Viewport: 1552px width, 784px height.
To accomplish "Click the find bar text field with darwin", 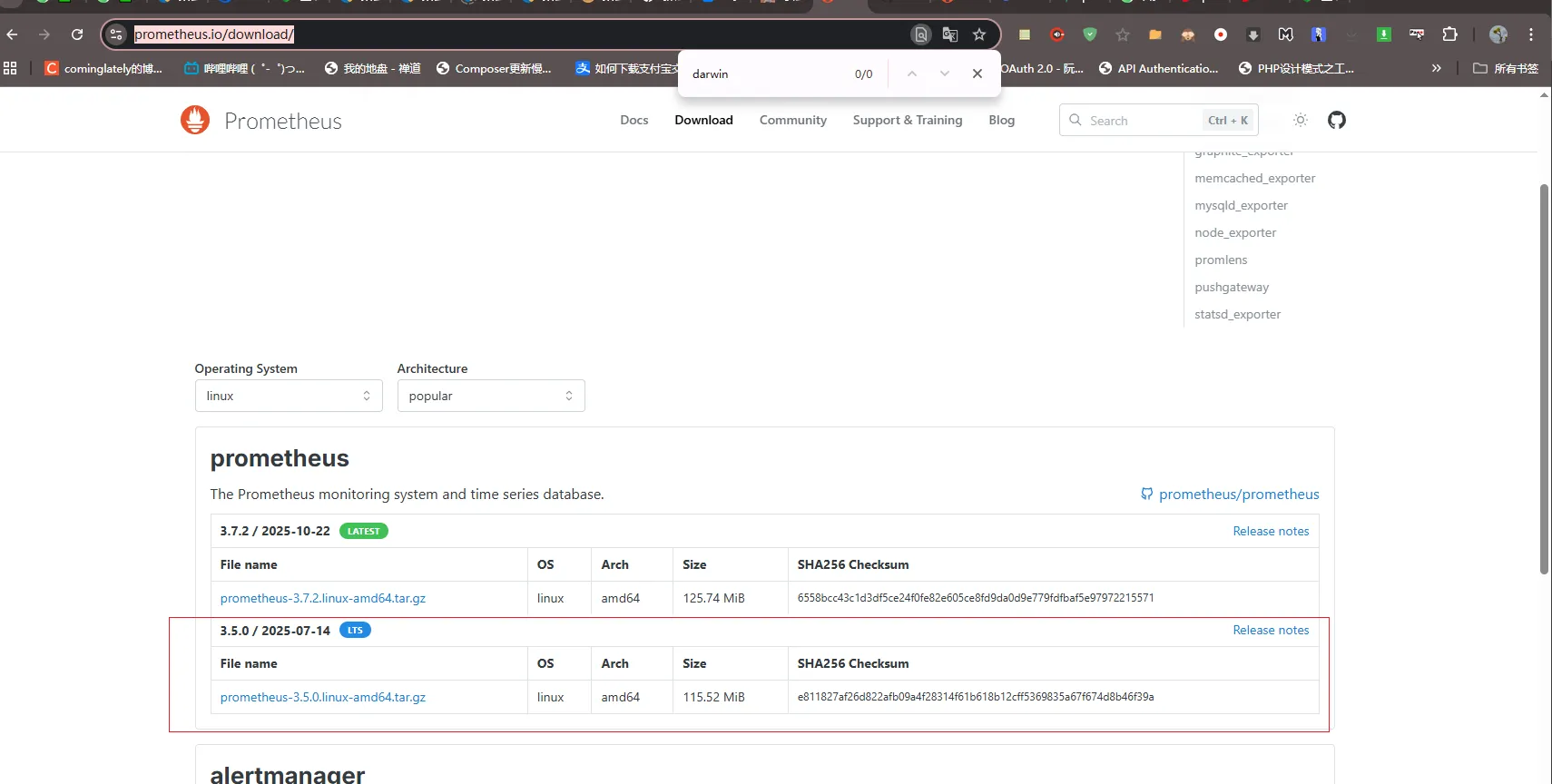I will [767, 73].
